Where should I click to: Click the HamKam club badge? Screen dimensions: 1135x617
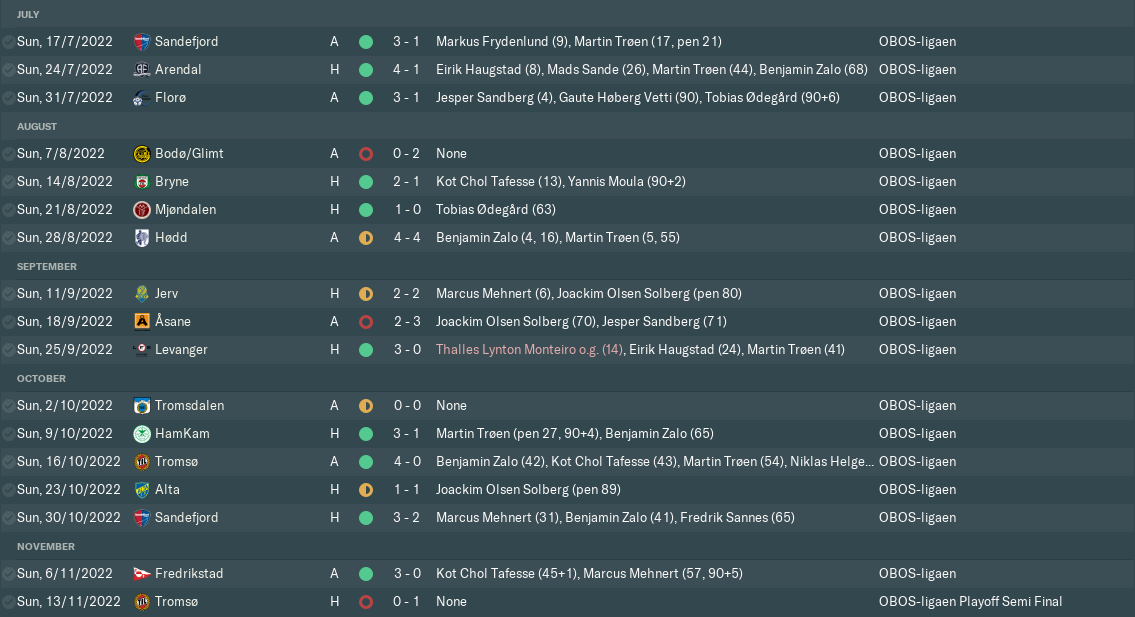point(142,434)
